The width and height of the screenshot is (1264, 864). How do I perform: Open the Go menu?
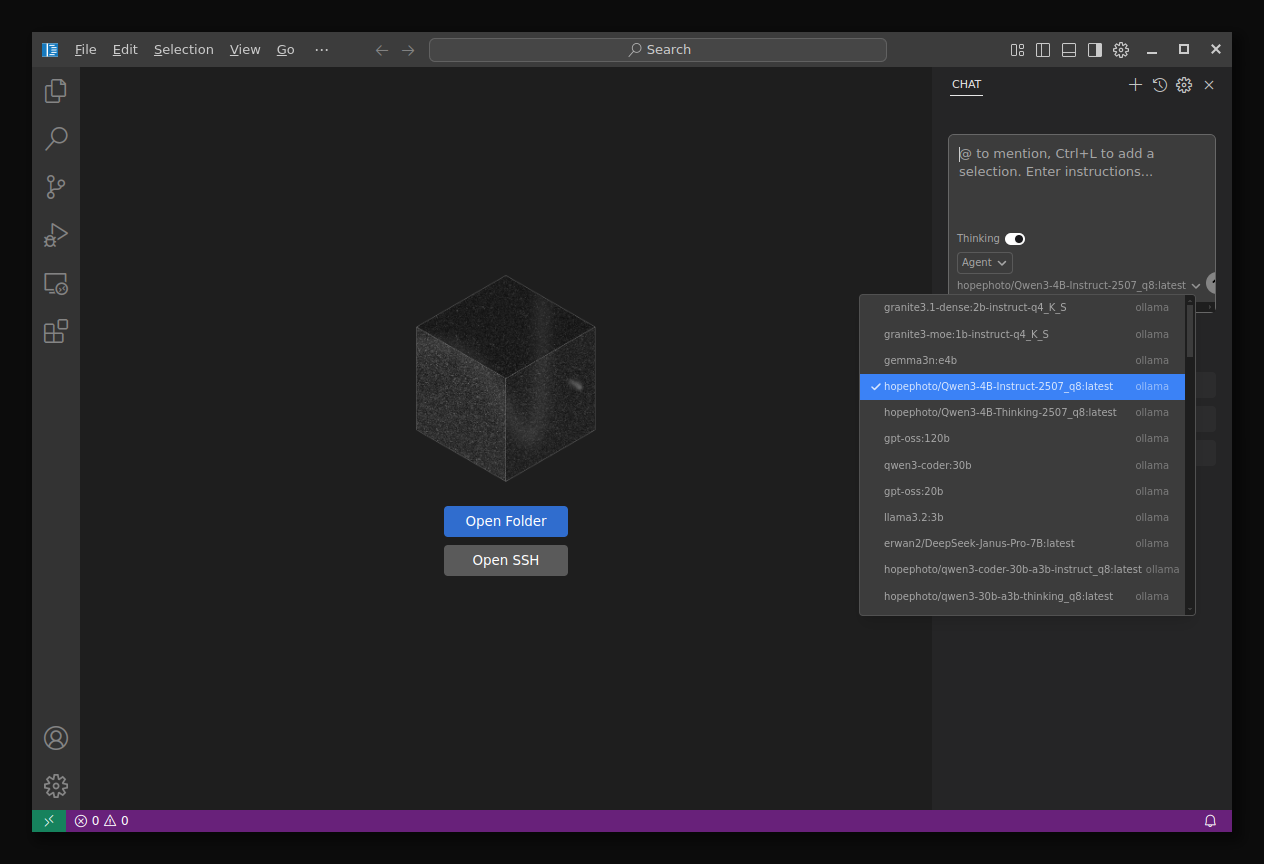coord(286,50)
